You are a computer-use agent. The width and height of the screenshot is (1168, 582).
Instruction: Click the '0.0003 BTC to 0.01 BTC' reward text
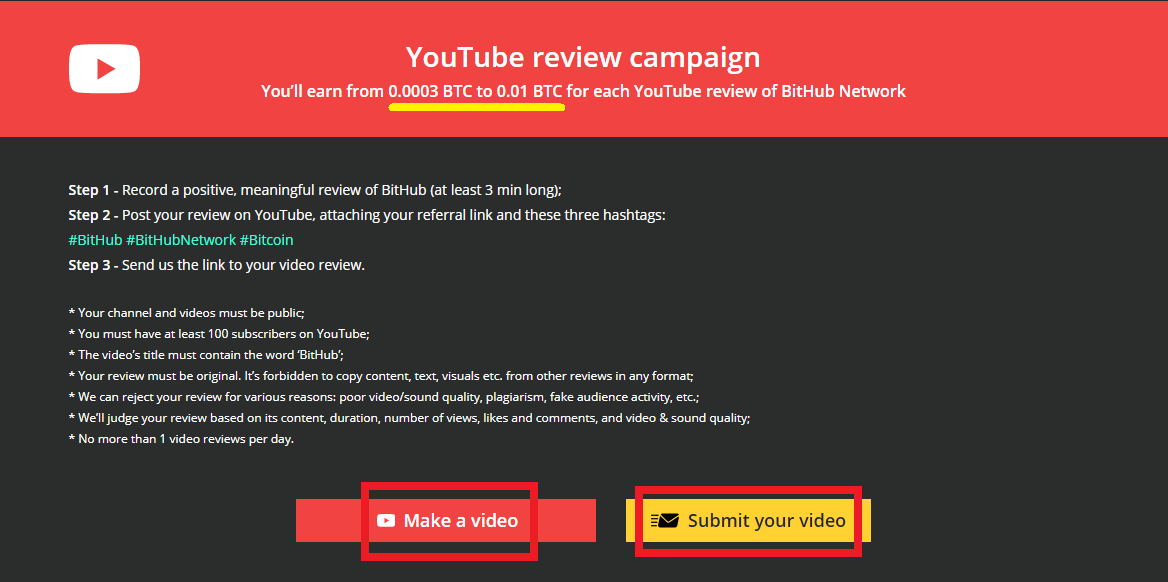pyautogui.click(x=475, y=92)
